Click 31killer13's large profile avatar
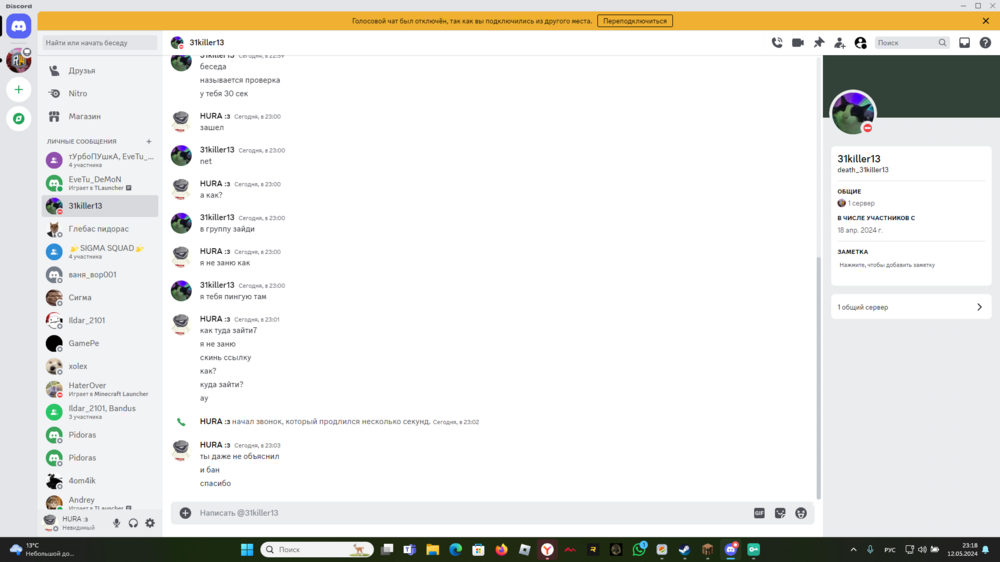Image resolution: width=1000 pixels, height=562 pixels. 853,114
